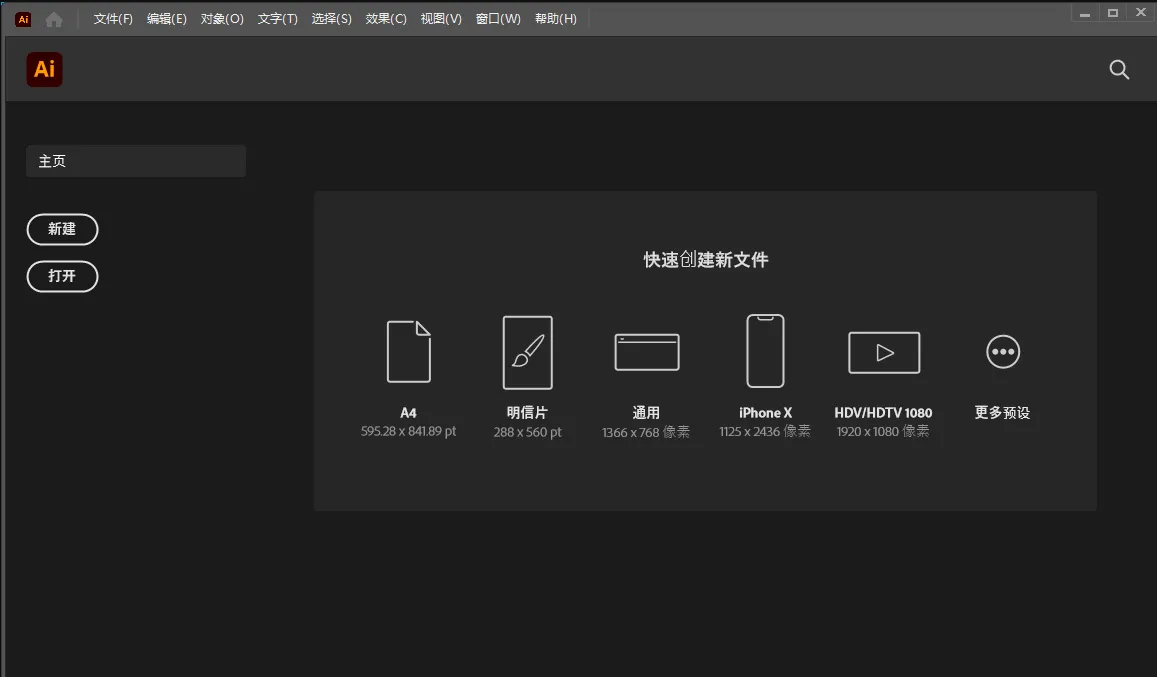Click the Home icon in the title bar
The image size is (1157, 677).
[54, 18]
